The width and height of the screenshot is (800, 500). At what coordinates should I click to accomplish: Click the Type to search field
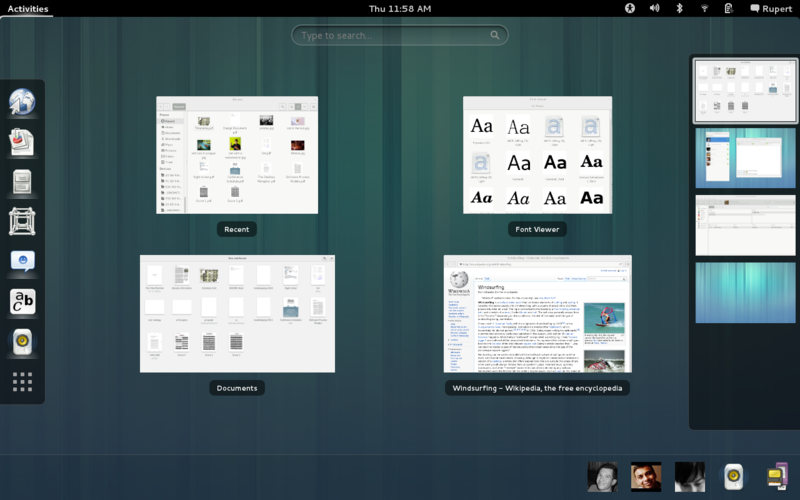(400, 35)
